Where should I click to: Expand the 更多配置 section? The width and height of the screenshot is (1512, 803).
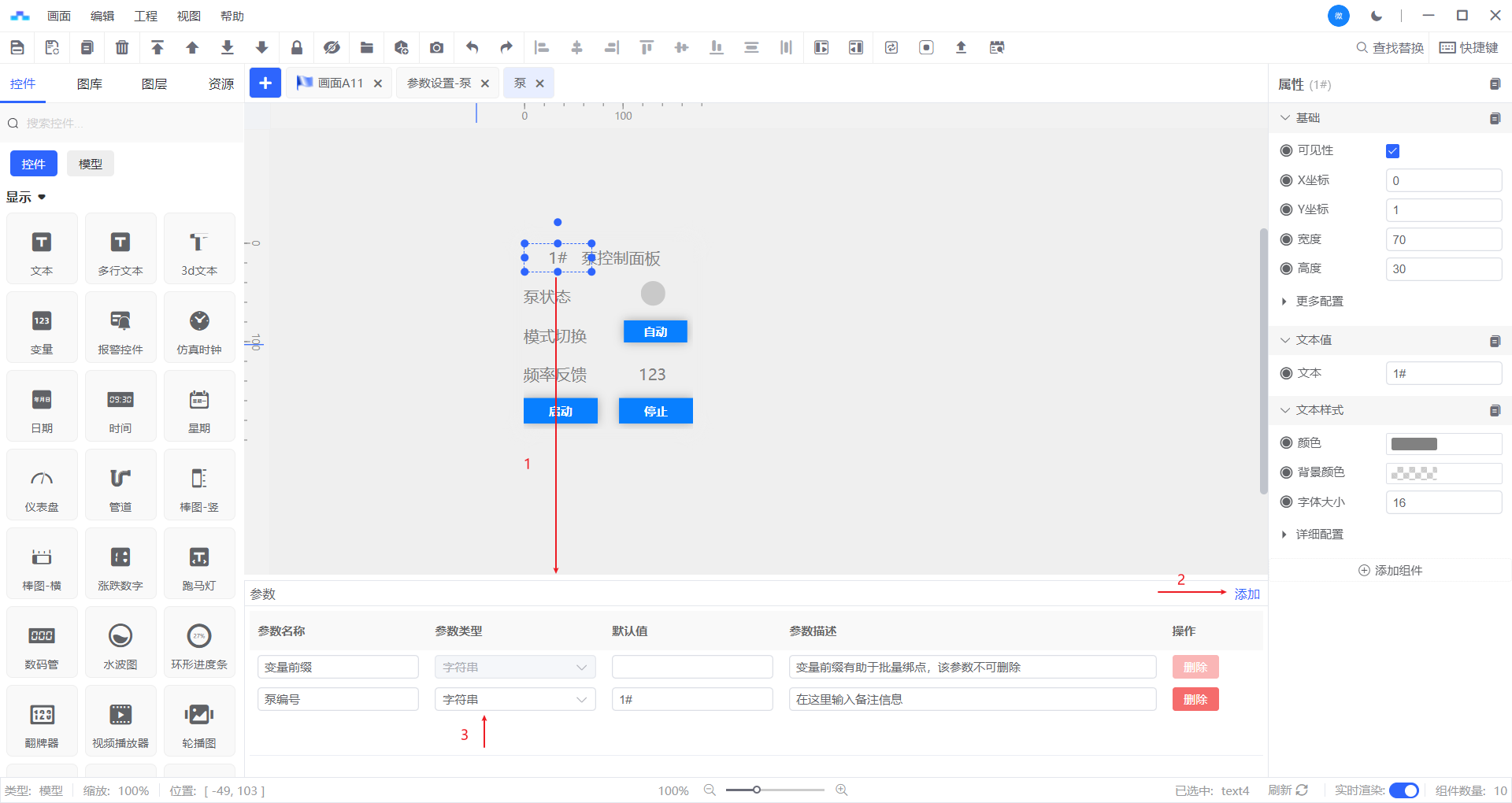point(1319,302)
